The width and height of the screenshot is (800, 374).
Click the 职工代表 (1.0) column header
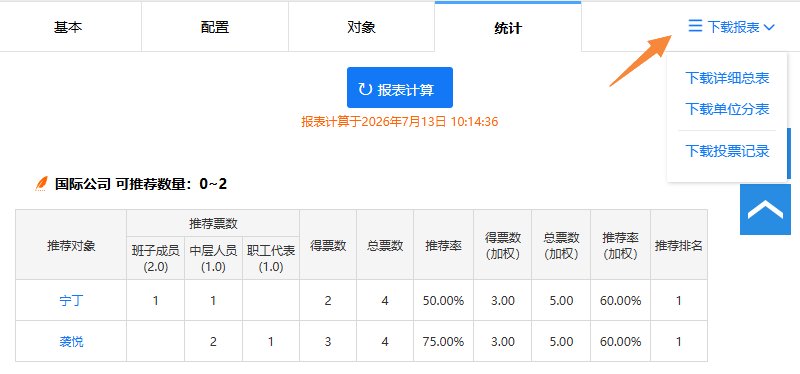[x=271, y=258]
